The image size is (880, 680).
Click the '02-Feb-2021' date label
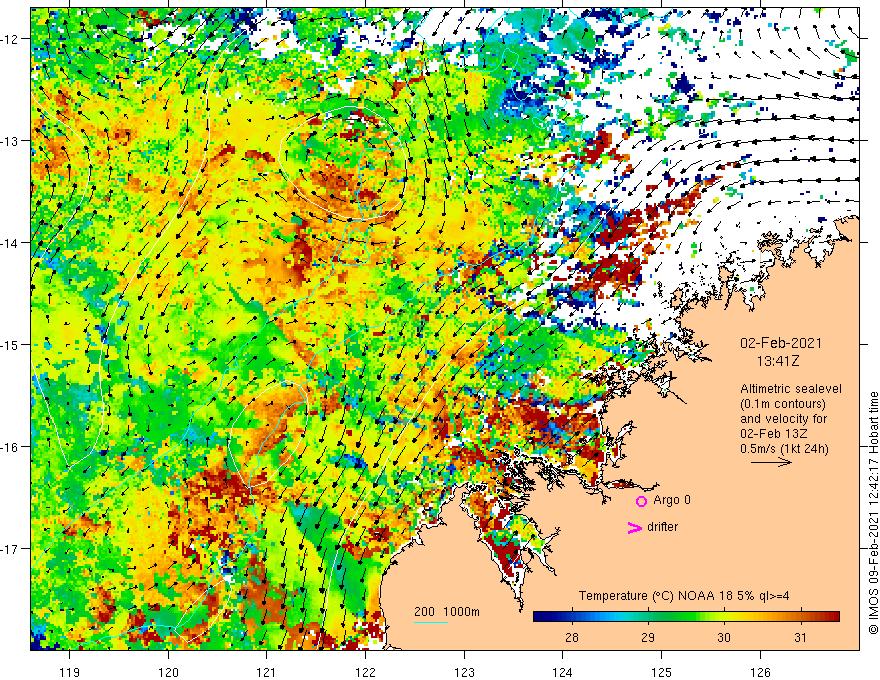[x=781, y=343]
